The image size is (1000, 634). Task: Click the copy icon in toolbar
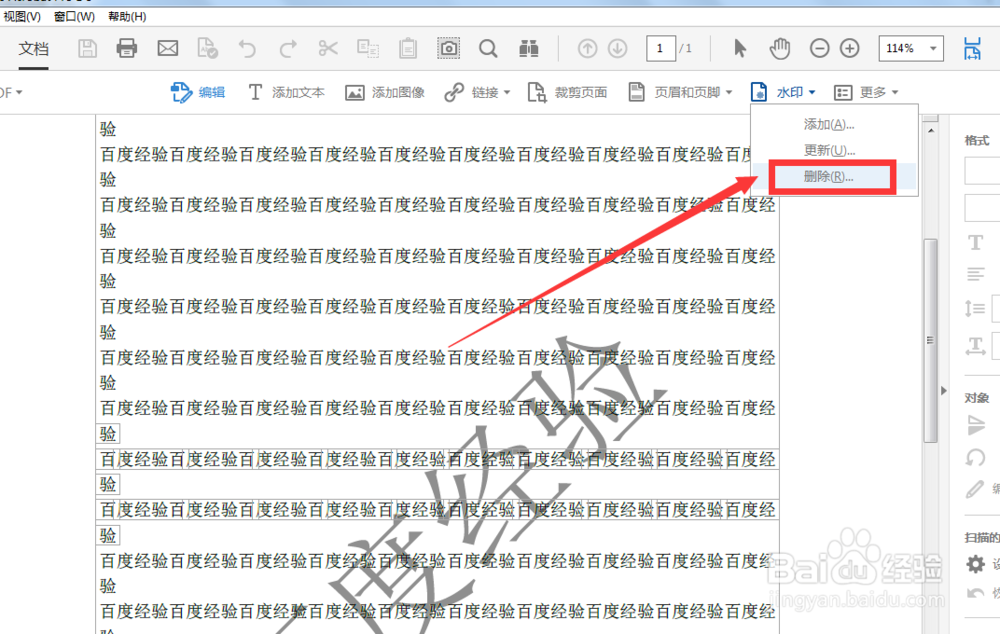pyautogui.click(x=368, y=48)
